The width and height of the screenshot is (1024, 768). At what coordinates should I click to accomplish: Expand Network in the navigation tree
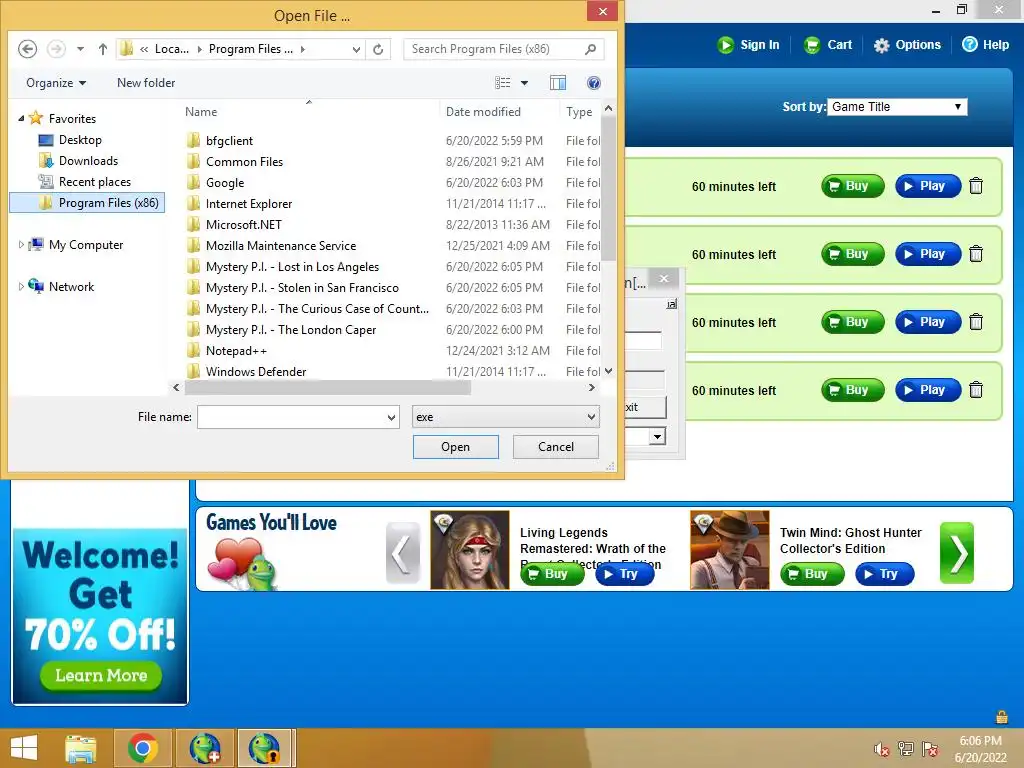pyautogui.click(x=21, y=287)
